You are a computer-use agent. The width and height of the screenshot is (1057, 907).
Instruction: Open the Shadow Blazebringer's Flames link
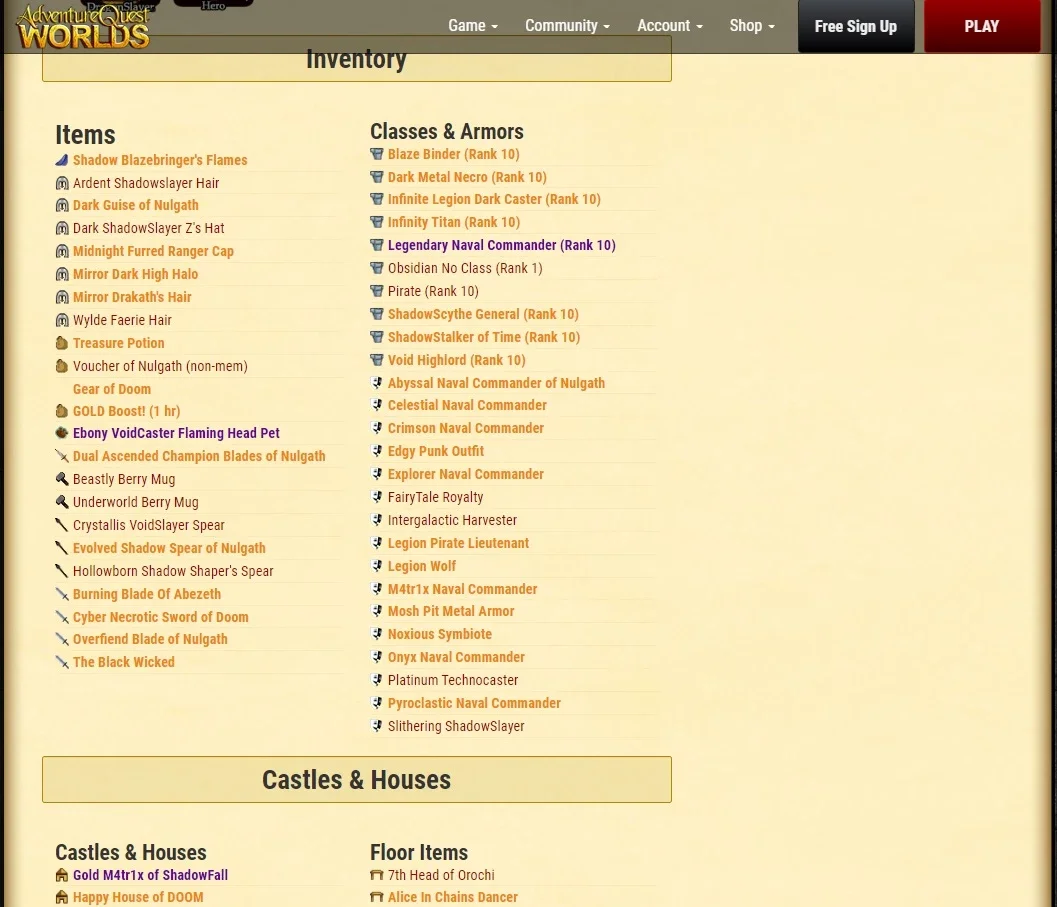click(x=160, y=160)
